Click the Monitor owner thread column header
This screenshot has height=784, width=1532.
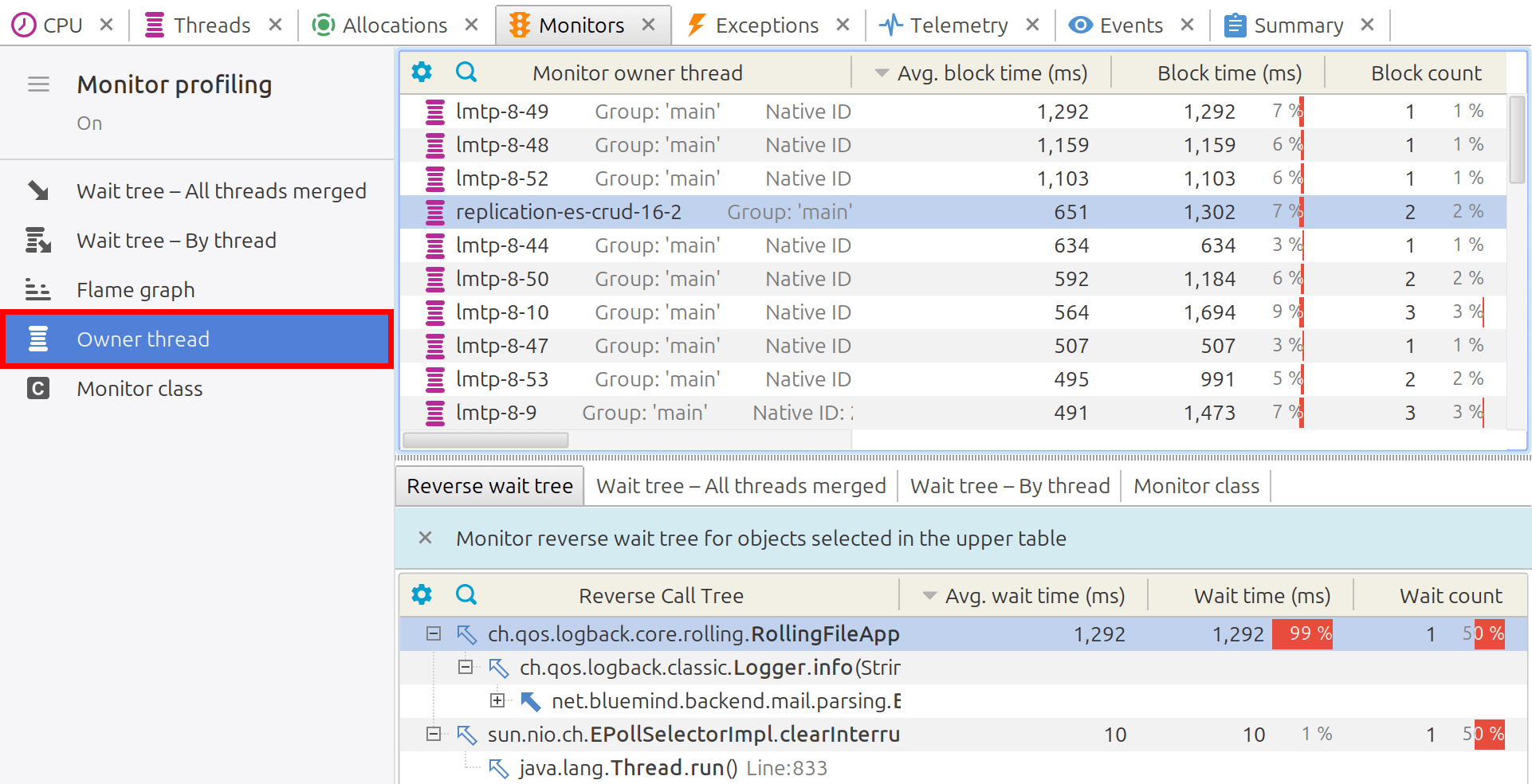pyautogui.click(x=638, y=73)
